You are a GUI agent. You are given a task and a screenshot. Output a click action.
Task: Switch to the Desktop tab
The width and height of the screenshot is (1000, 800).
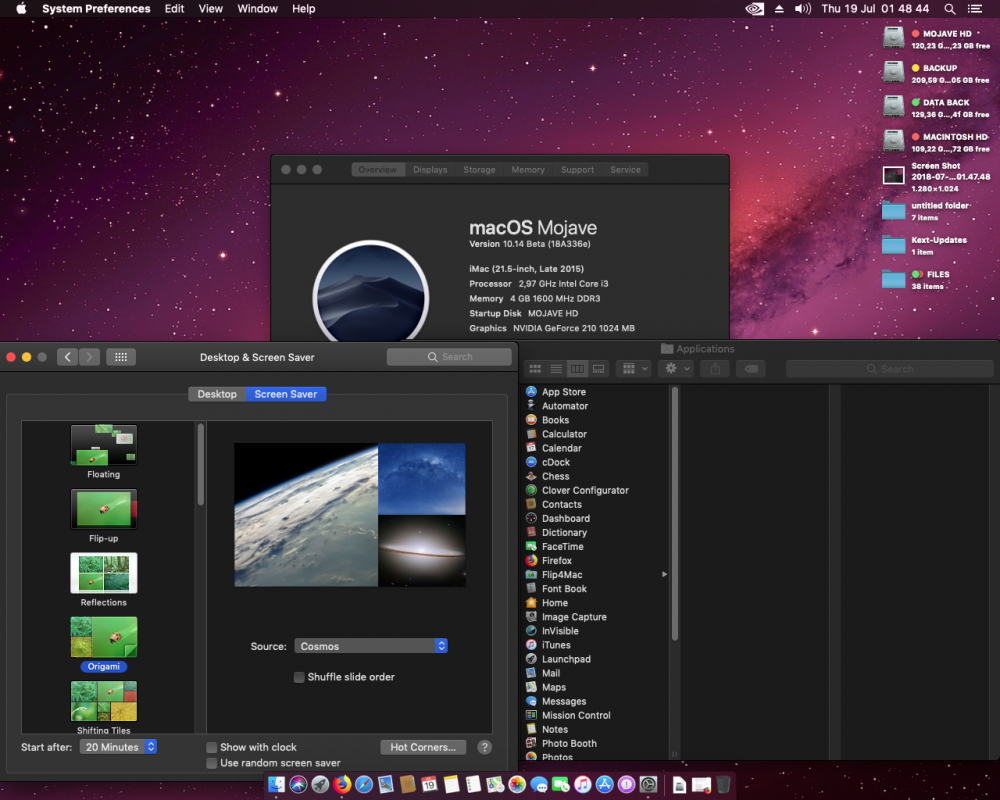(217, 394)
